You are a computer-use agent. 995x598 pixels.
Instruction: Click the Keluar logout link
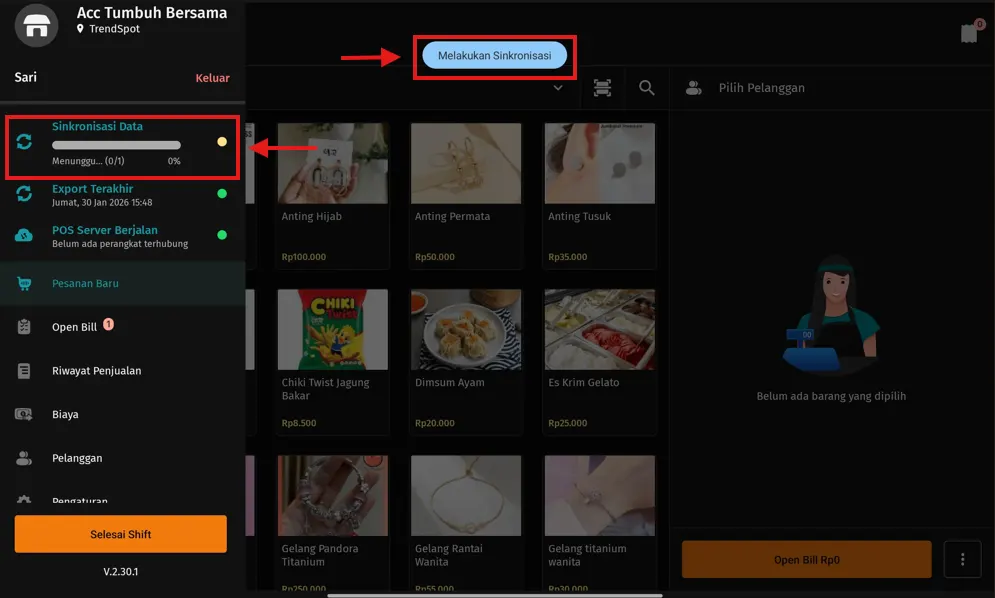click(x=212, y=78)
